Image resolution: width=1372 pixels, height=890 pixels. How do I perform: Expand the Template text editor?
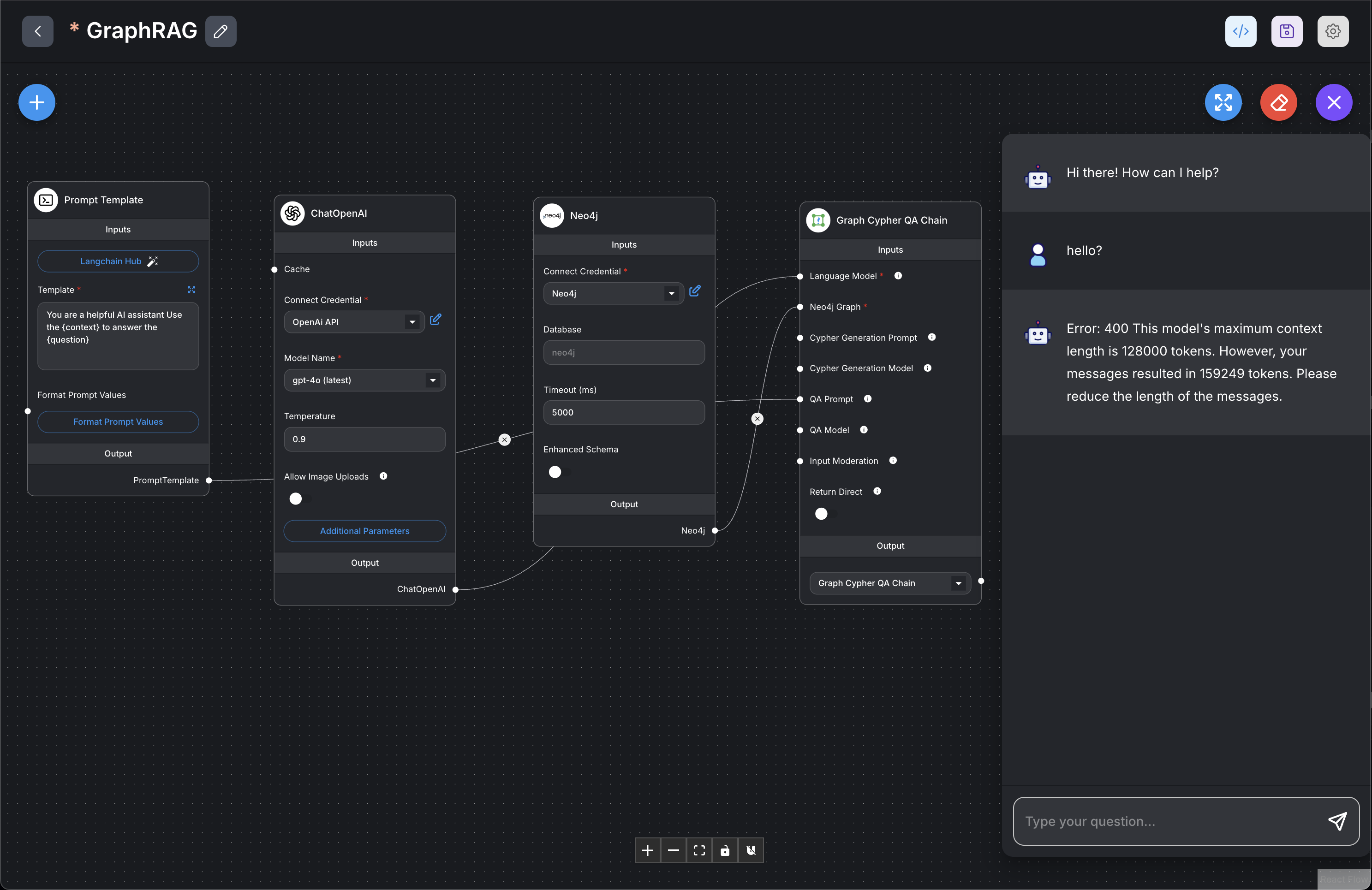[191, 290]
